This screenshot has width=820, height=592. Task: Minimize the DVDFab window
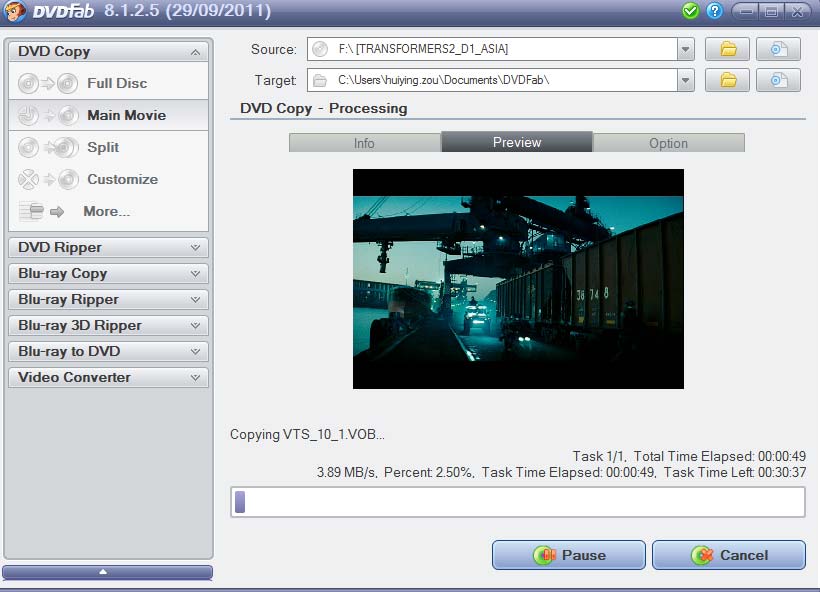click(746, 11)
